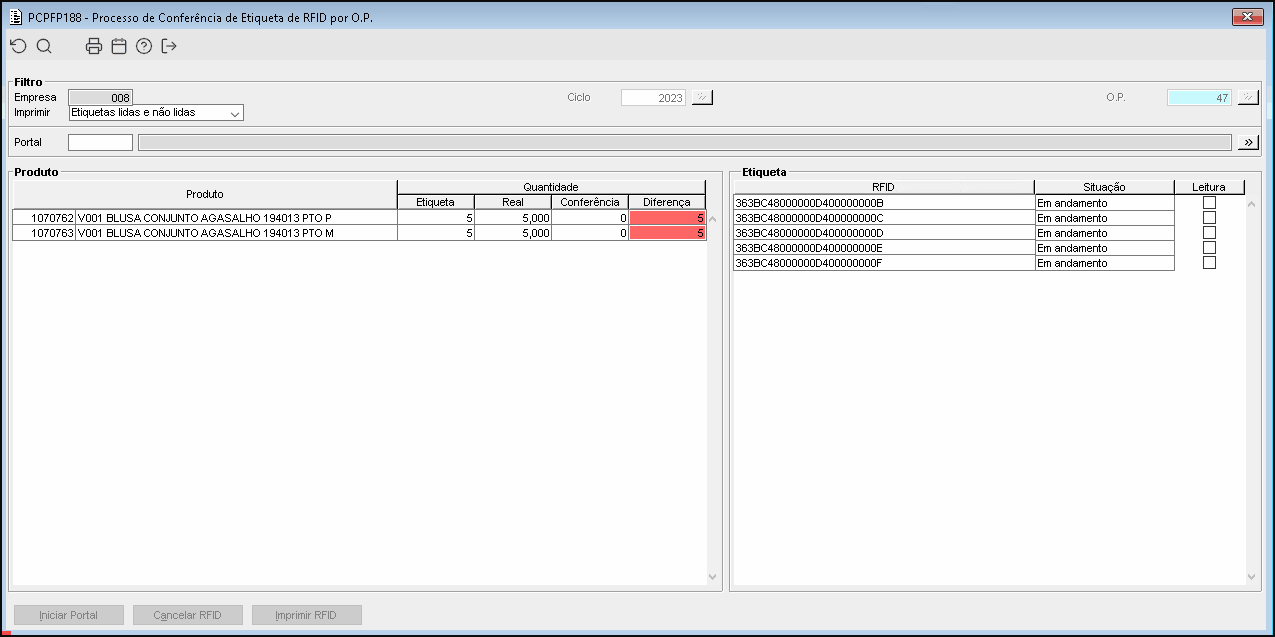This screenshot has width=1275, height=637.
Task: Select product row 1070762 BLUSA CONJUNTO PTO P
Action: (x=359, y=218)
